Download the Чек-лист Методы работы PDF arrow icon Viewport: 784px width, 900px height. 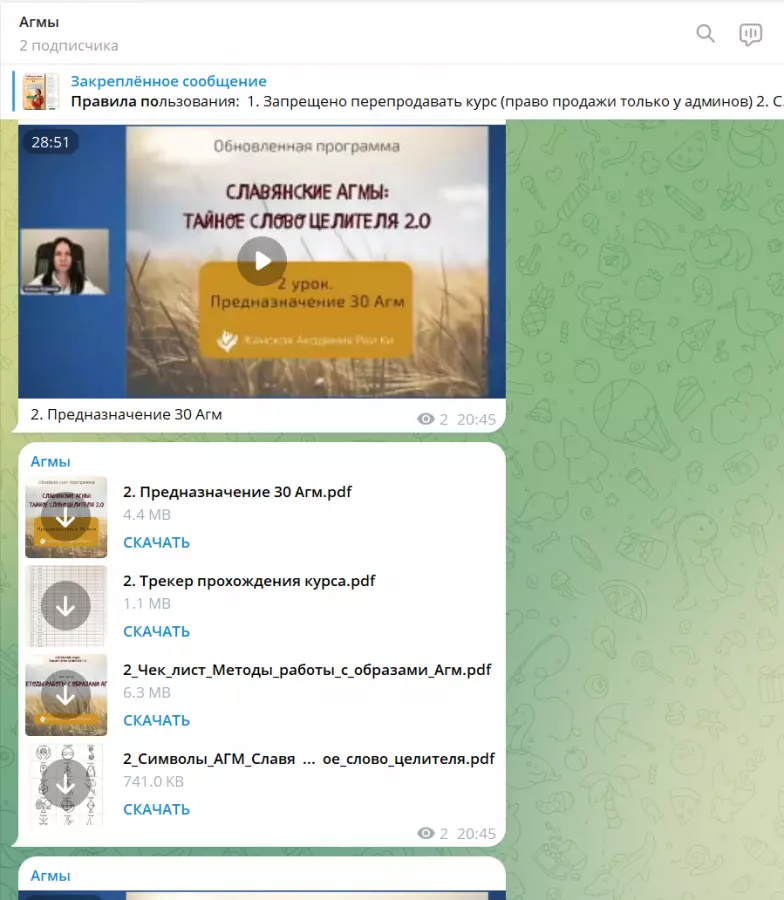tap(66, 695)
